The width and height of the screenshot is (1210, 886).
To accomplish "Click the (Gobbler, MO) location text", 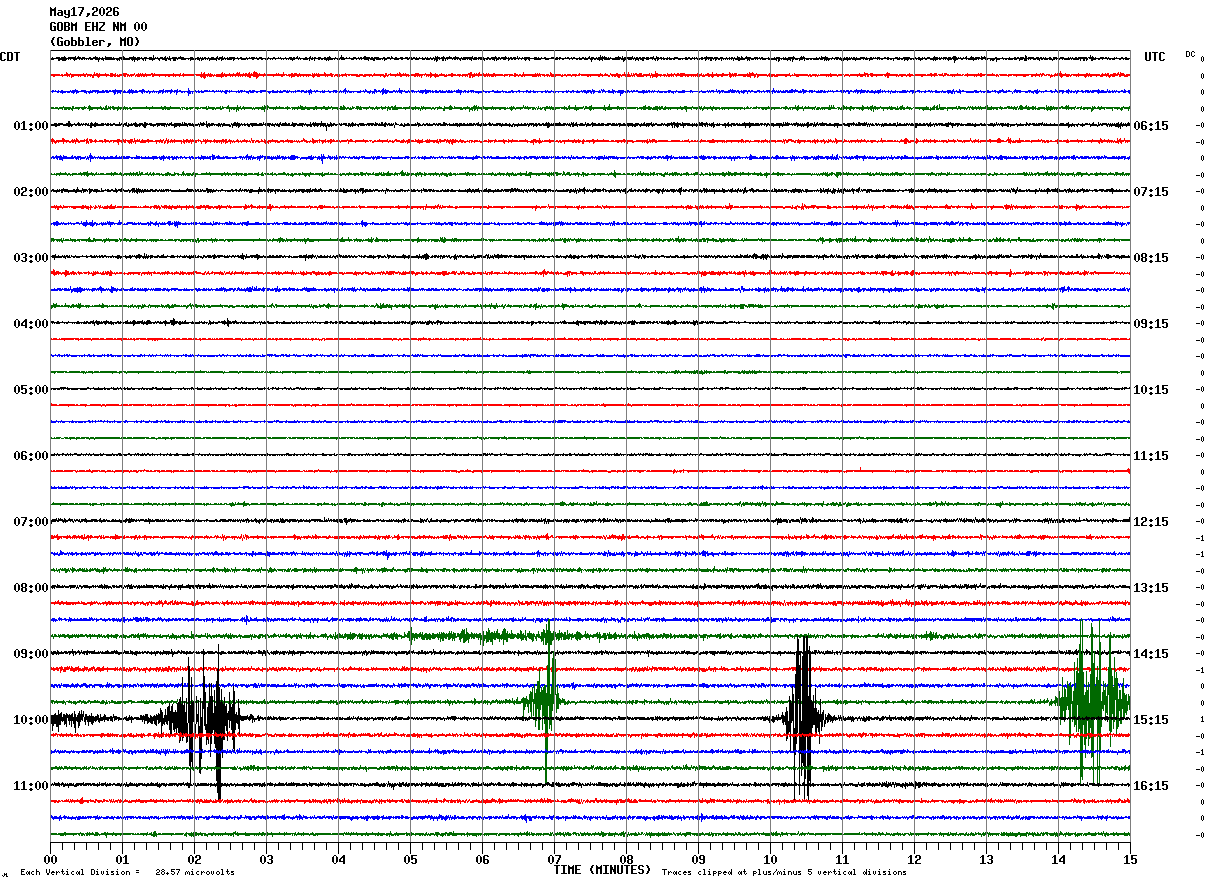I will (x=95, y=42).
